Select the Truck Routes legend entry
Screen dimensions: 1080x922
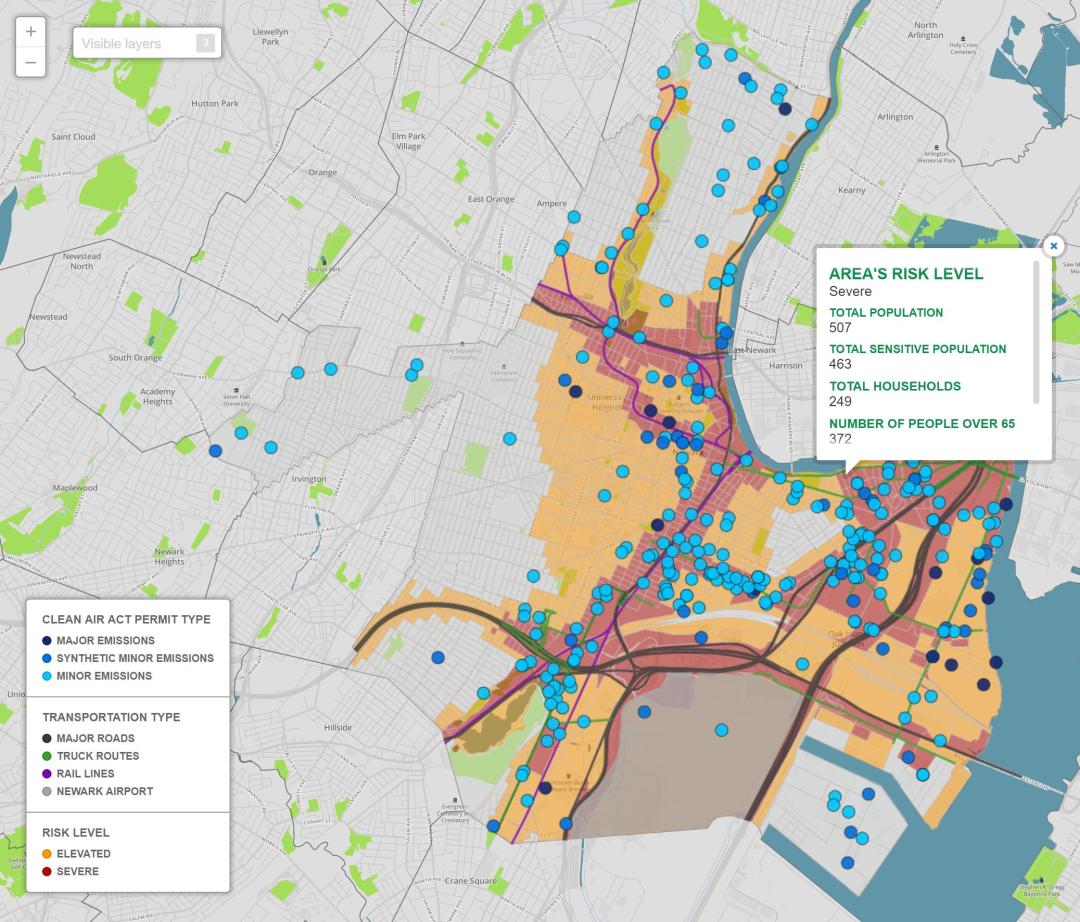coord(97,756)
